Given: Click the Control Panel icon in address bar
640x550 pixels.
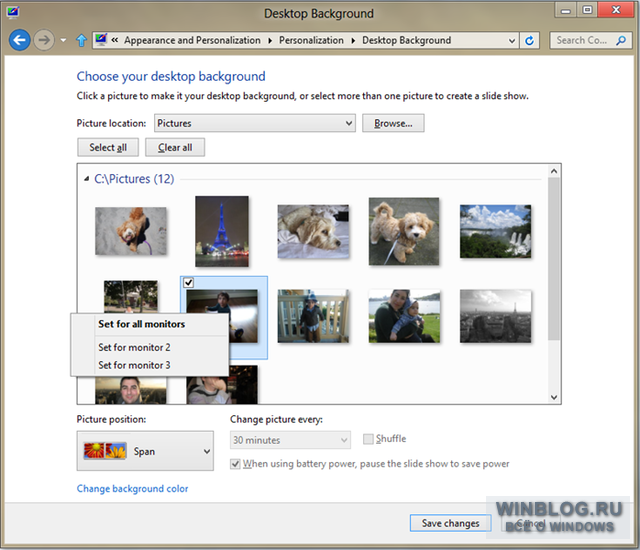Looking at the screenshot, I should (101, 40).
